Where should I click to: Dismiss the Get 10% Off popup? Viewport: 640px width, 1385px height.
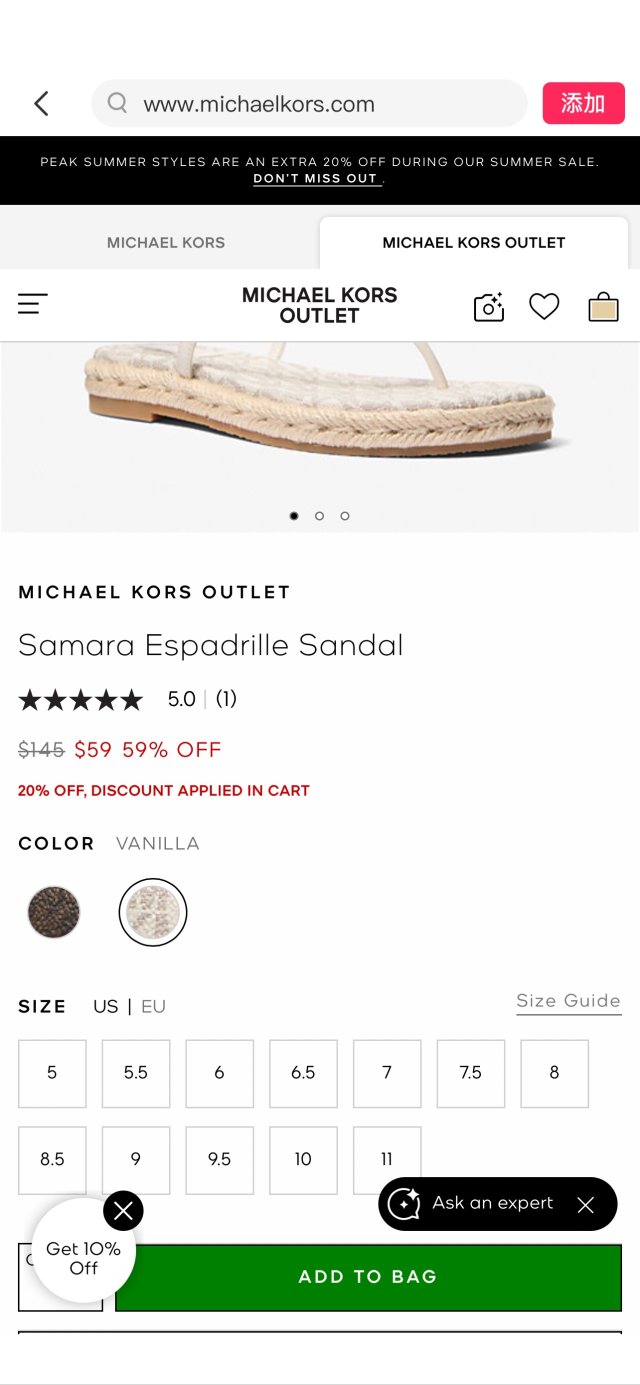[123, 1210]
